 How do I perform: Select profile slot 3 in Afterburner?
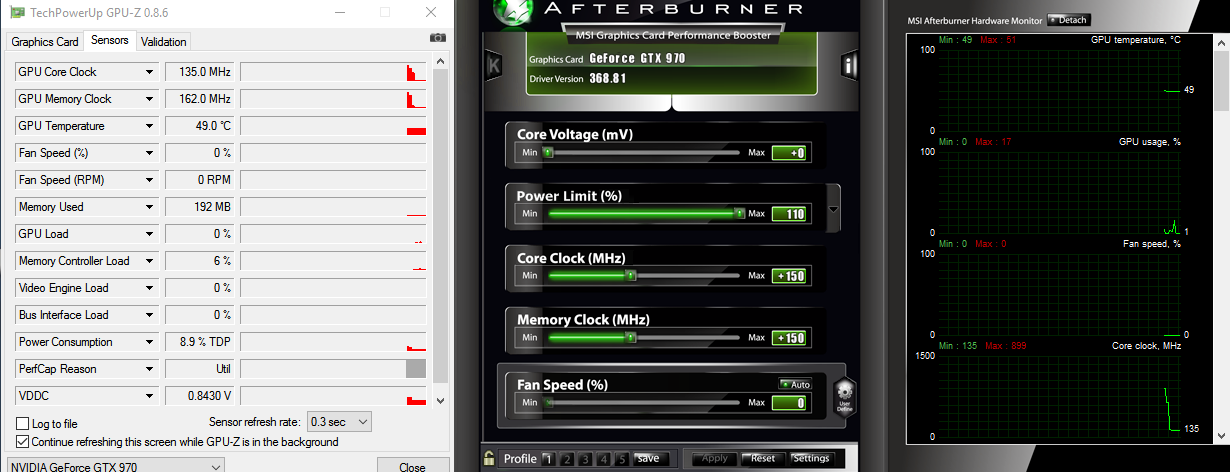pyautogui.click(x=586, y=459)
